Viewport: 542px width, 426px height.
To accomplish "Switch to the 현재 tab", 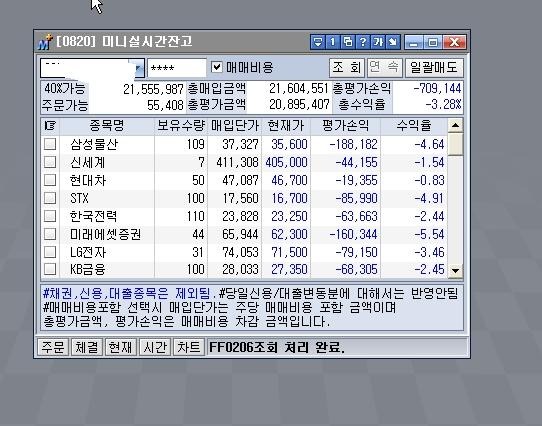I will pos(121,347).
